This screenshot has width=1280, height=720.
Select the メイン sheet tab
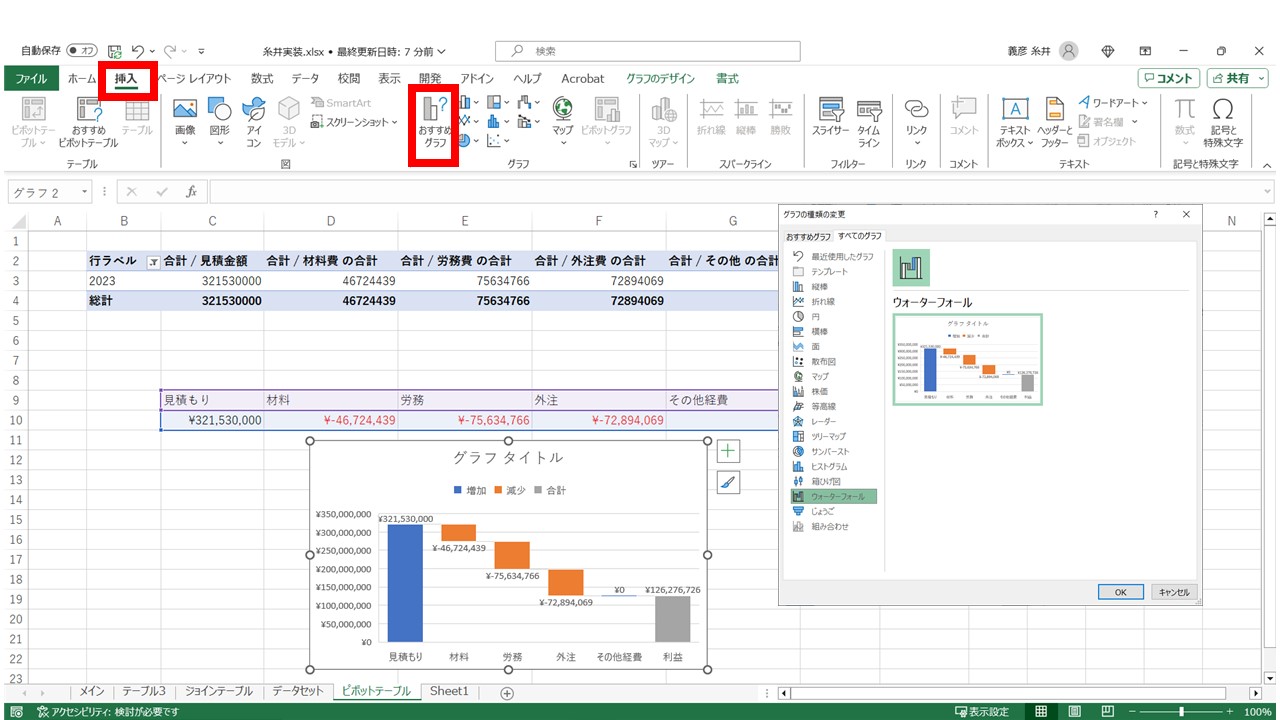[92, 691]
